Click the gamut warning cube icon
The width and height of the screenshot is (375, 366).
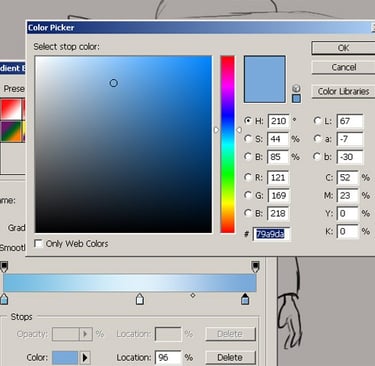point(296,88)
